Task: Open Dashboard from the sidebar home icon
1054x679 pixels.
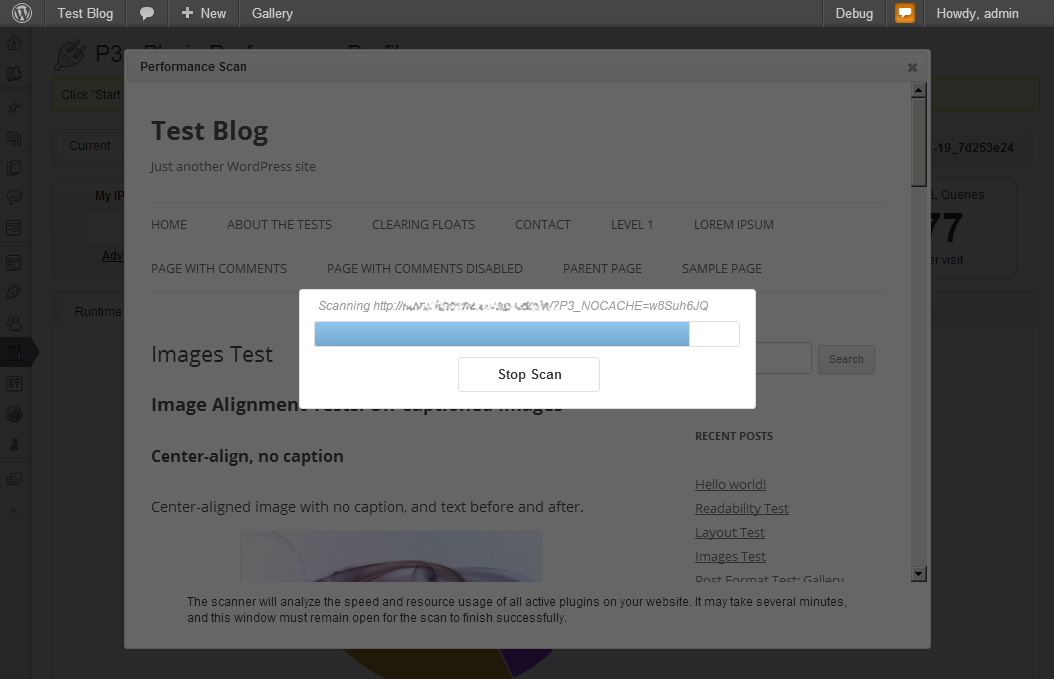Action: 15,44
